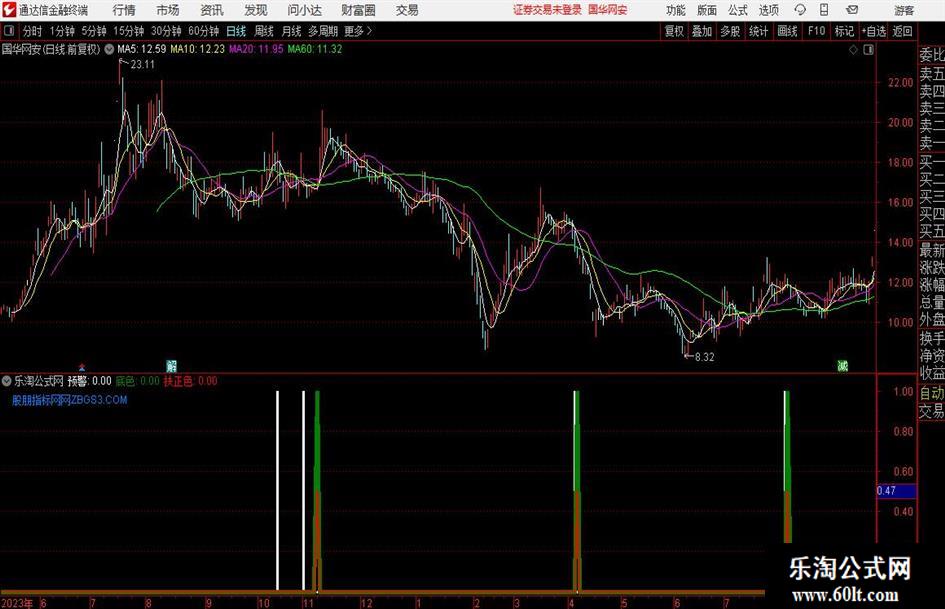Viewport: 945px width, 609px height.
Task: Switch to the 5分钟 period
Action: coord(93,31)
